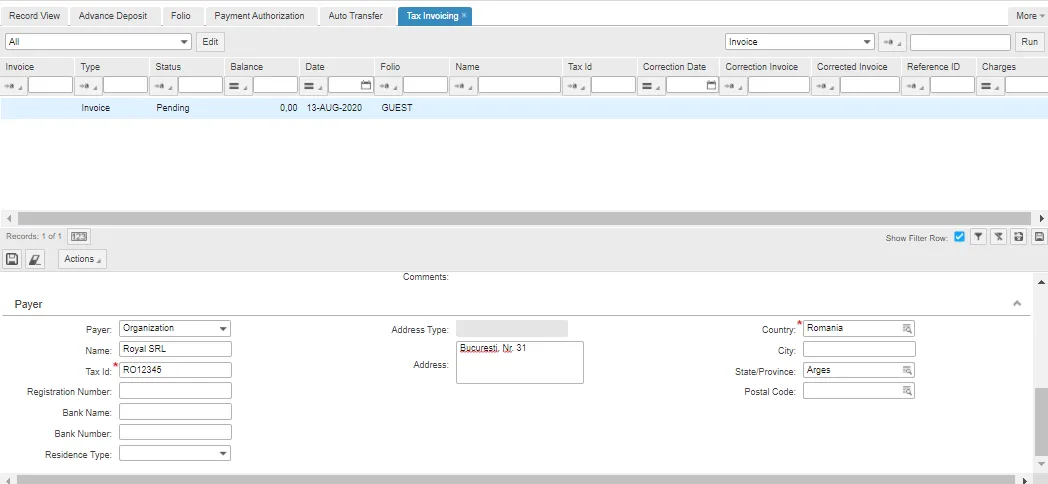Open Correction Invoice filter operator

pos(733,86)
